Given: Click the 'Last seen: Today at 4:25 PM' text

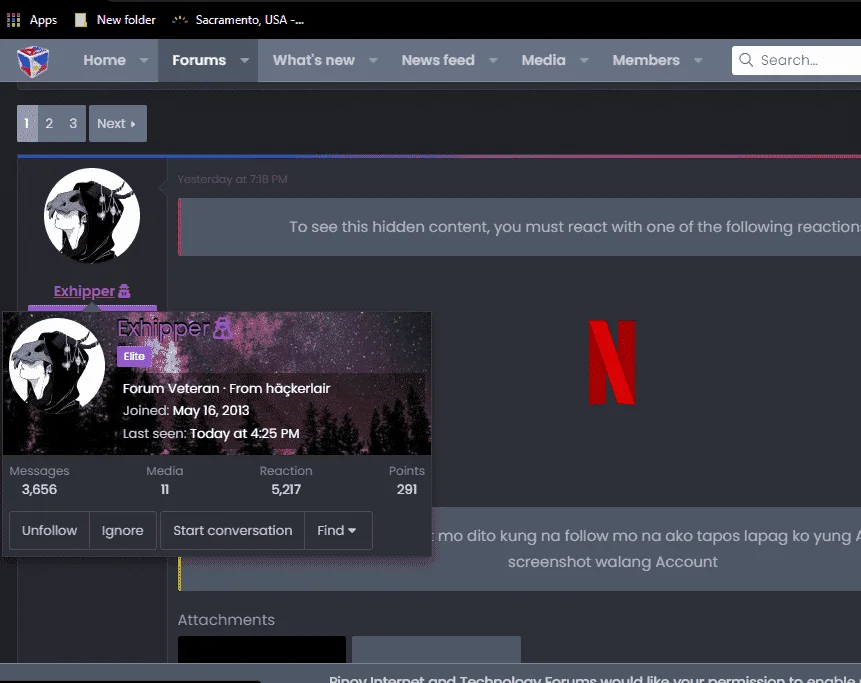Looking at the screenshot, I should point(211,434).
